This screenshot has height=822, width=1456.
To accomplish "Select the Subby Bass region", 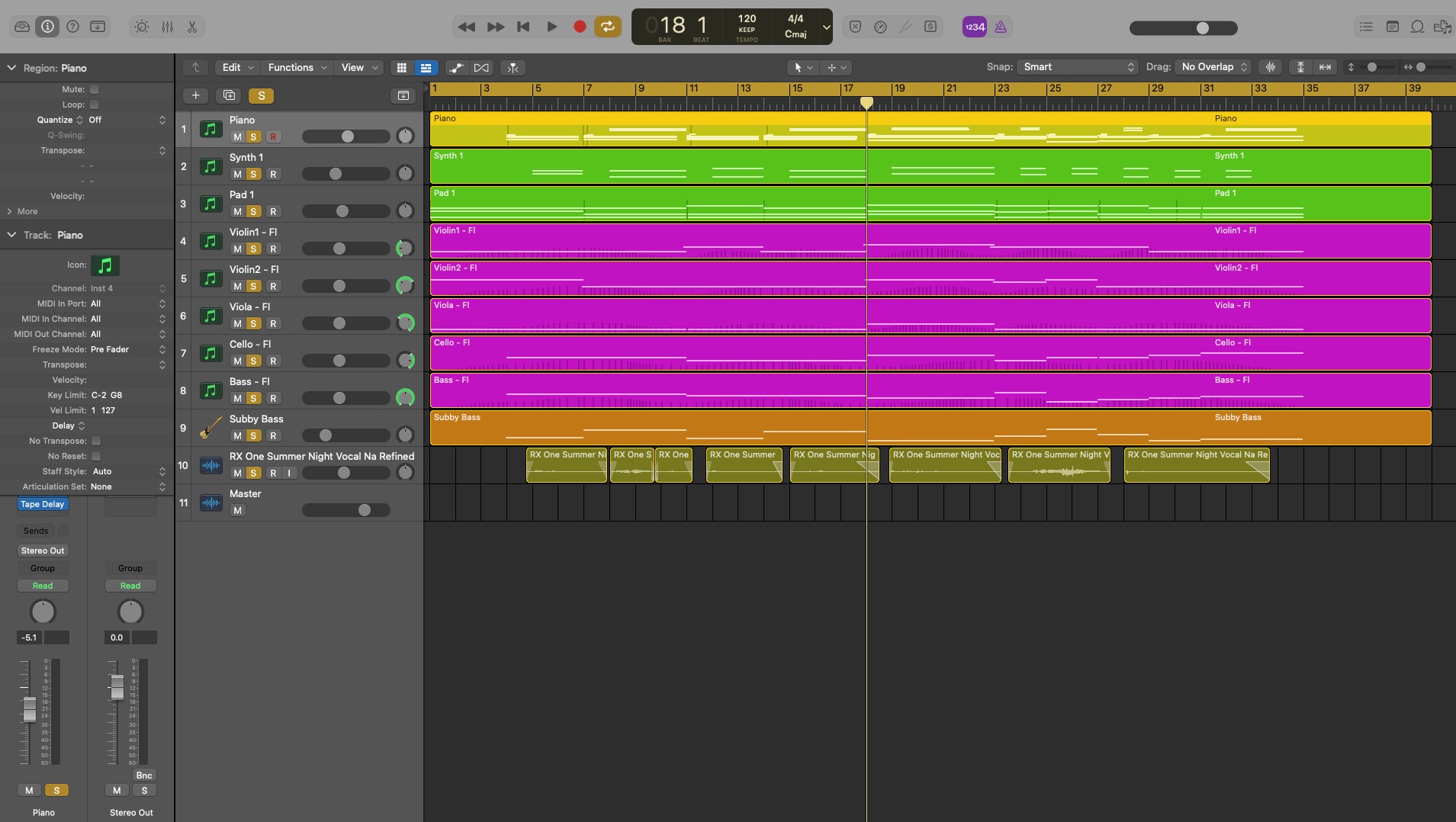I will click(x=930, y=428).
